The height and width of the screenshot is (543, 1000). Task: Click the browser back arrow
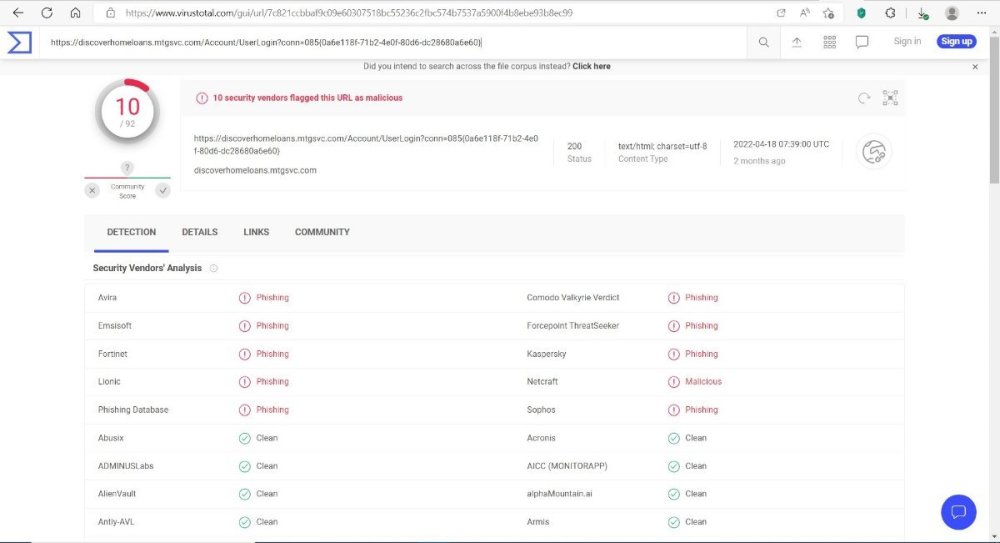tap(17, 13)
